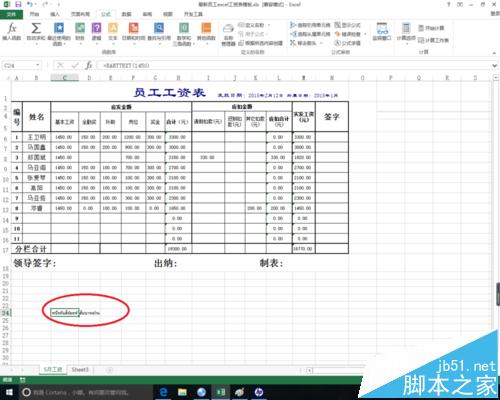
Task: Switch to the Review tab
Action: tap(147, 14)
